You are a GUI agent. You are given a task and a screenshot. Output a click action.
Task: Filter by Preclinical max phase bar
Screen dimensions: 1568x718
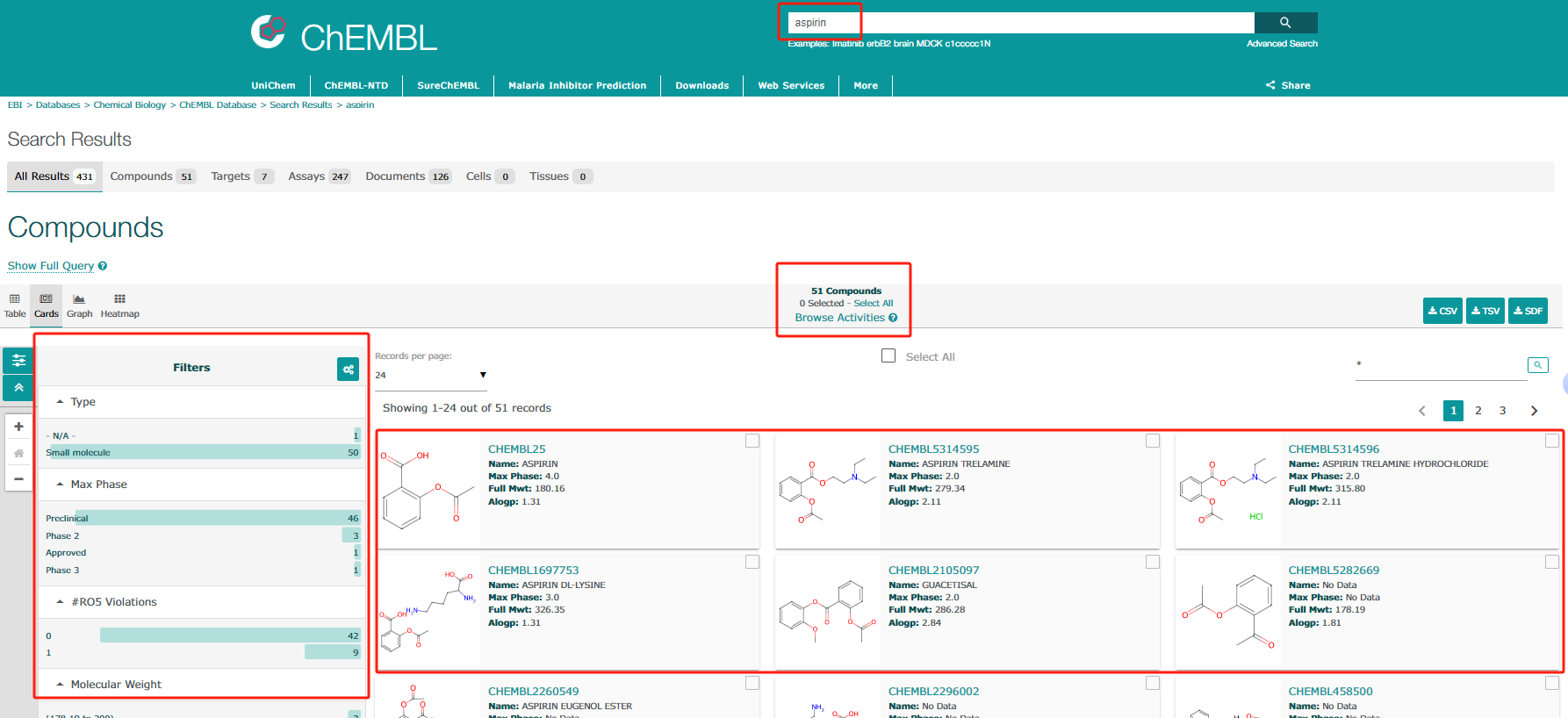pyautogui.click(x=203, y=519)
